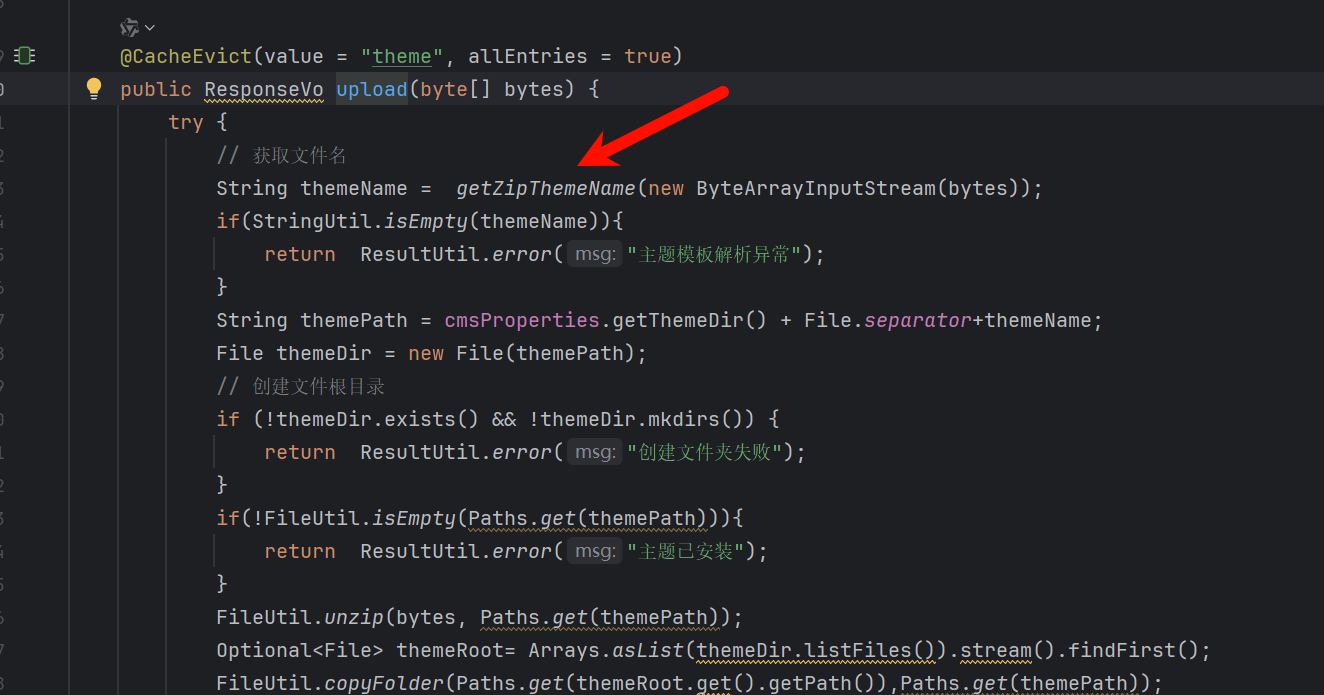
Task: Click the msg: hint before "主题已安装"
Action: (x=594, y=551)
